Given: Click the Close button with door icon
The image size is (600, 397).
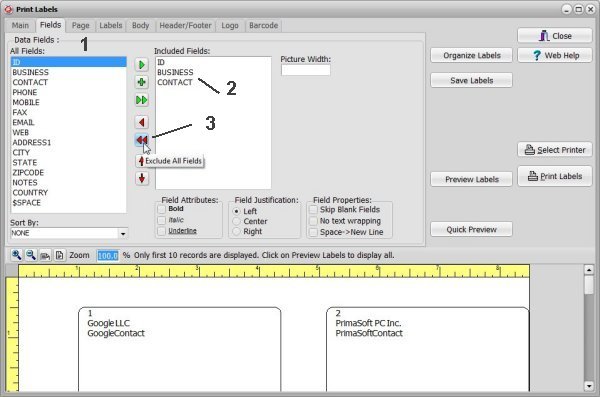Looking at the screenshot, I should click(x=555, y=36).
